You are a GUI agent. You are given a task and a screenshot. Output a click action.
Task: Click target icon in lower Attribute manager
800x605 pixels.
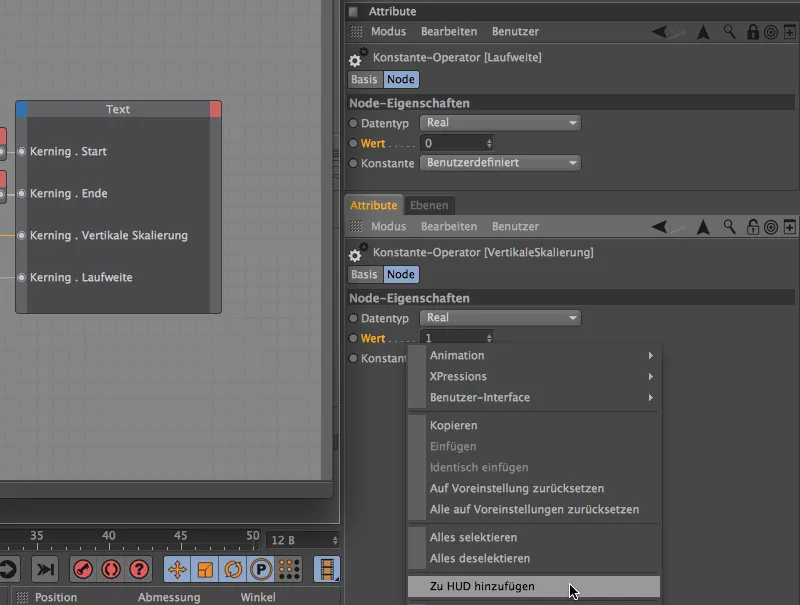[x=771, y=227]
